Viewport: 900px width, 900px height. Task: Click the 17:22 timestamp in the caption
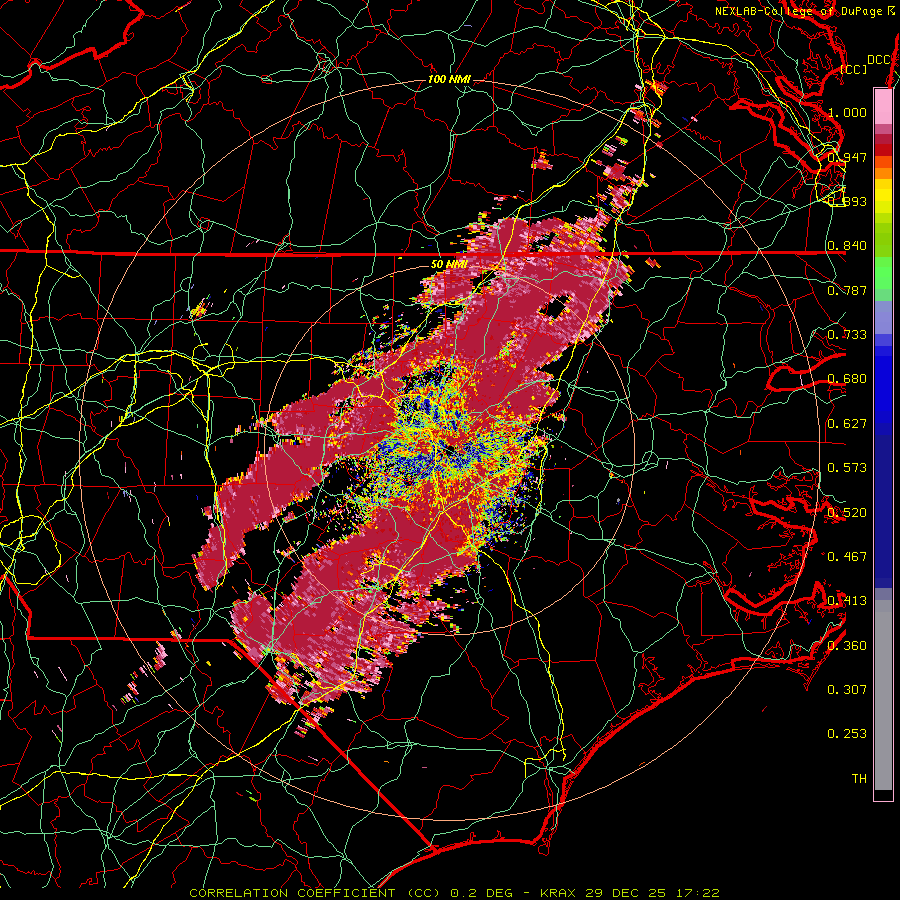[x=697, y=893]
